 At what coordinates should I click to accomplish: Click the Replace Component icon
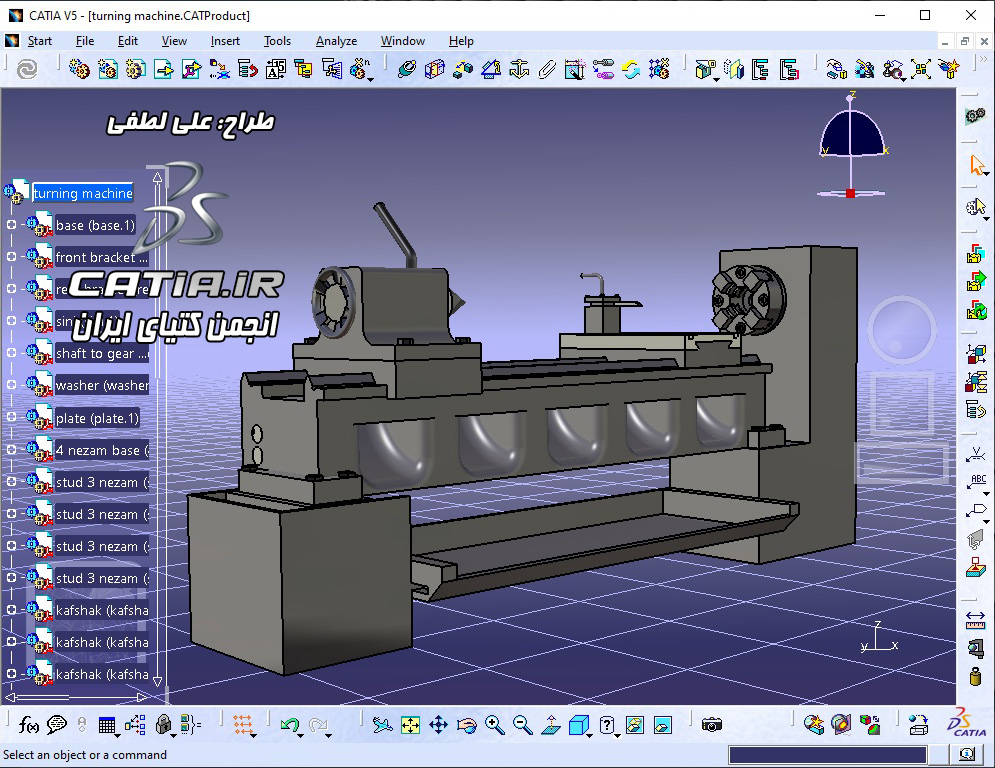(x=219, y=69)
